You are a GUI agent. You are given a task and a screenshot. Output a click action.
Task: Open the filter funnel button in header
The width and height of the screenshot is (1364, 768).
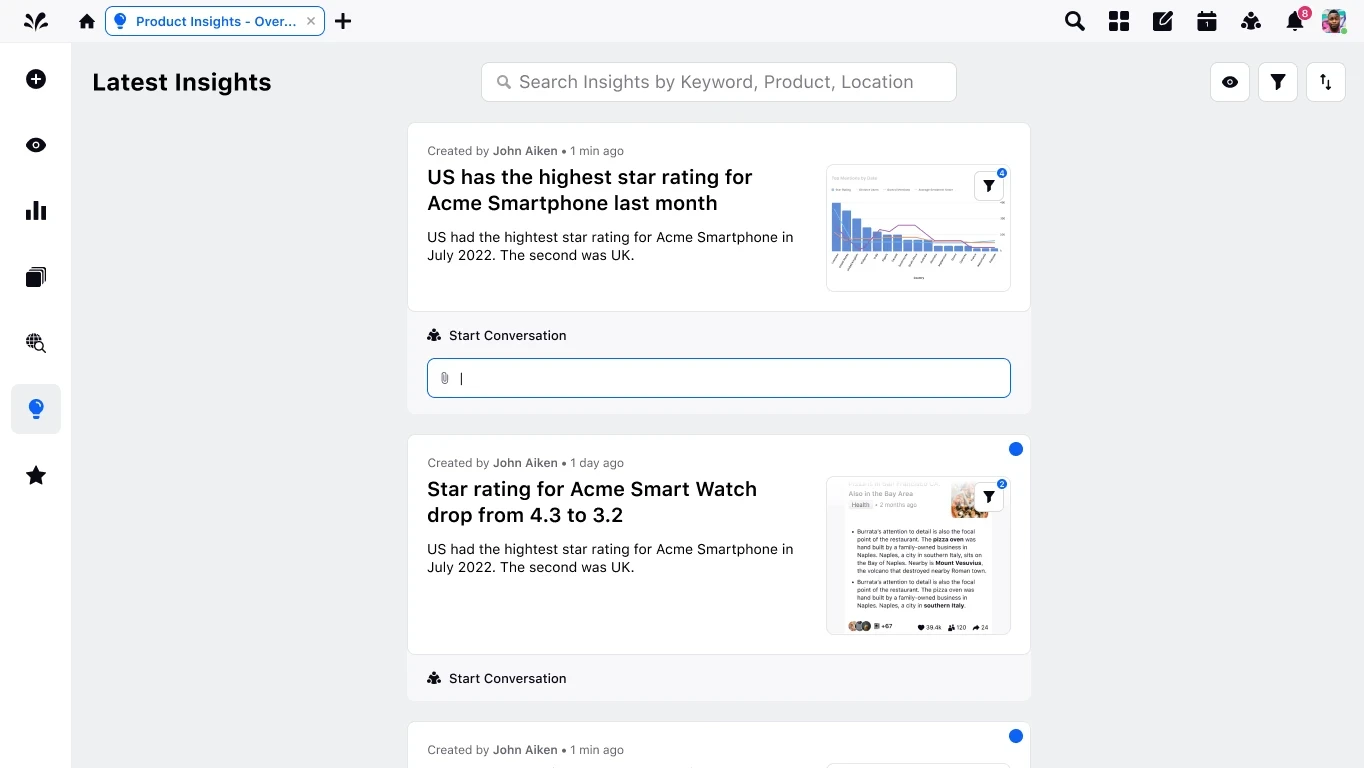[1278, 82]
